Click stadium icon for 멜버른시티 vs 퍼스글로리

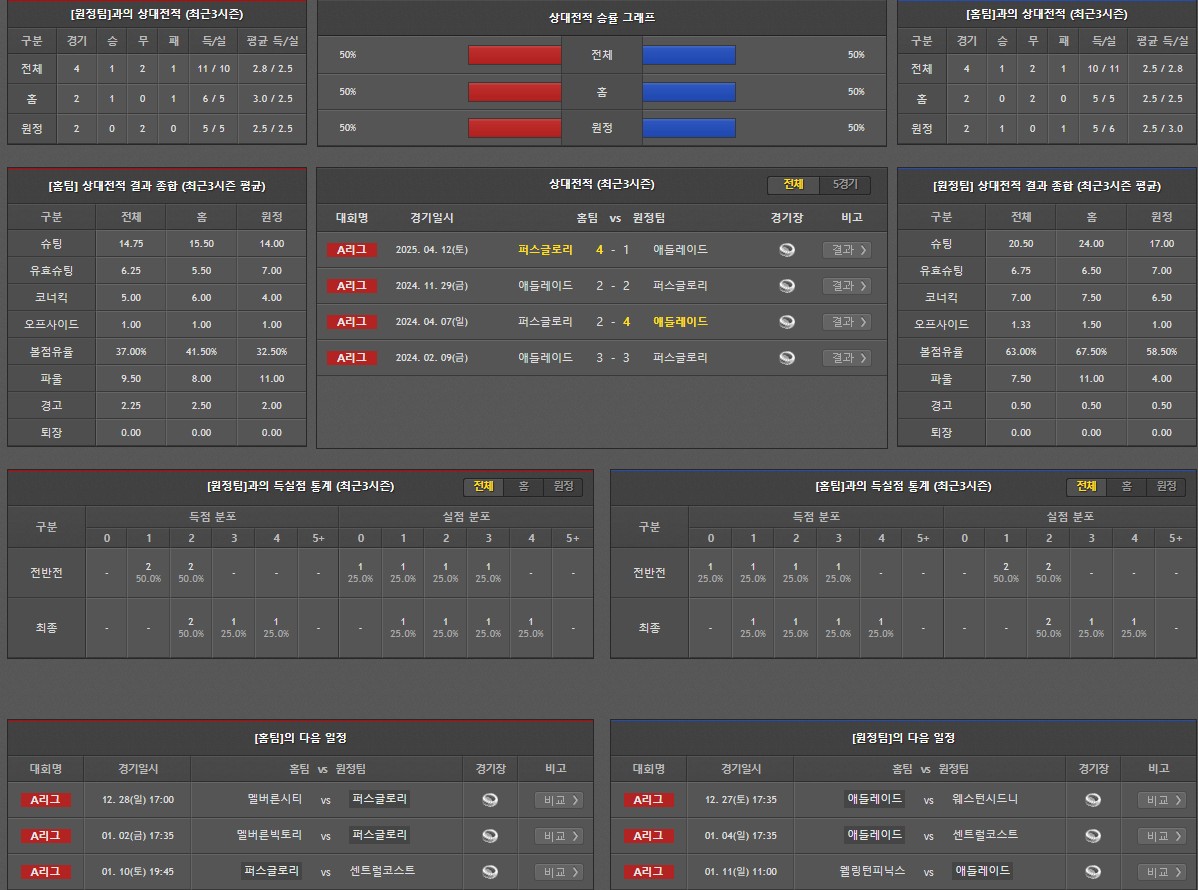point(490,800)
